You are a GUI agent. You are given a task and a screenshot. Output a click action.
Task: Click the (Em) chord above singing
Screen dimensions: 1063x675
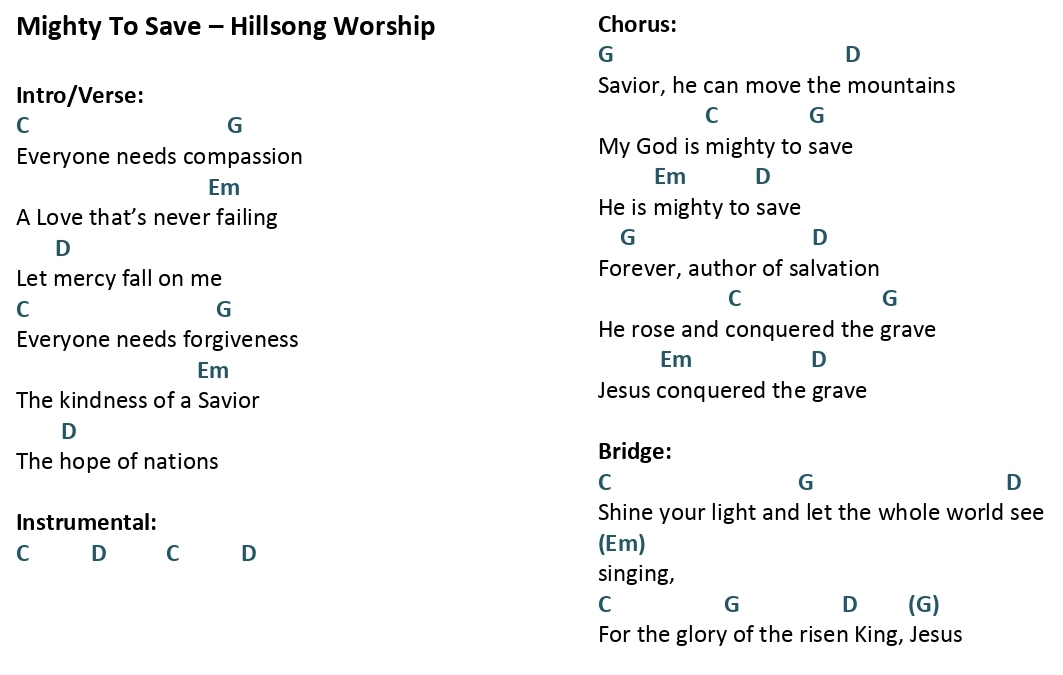622,543
